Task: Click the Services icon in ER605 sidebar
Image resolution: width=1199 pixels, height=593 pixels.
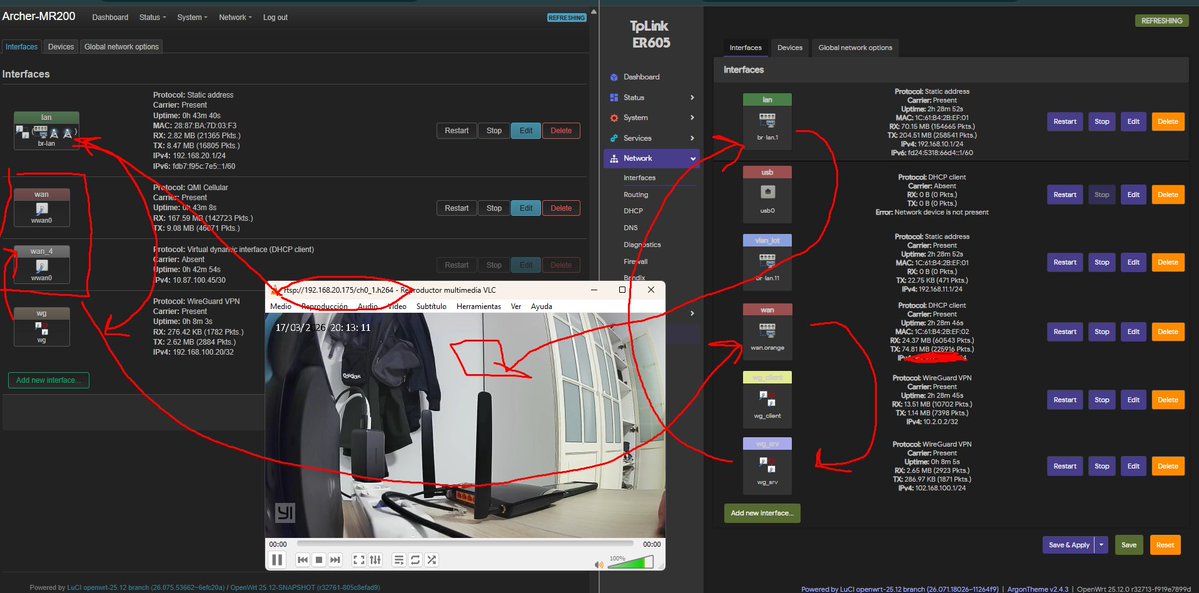Action: pos(614,138)
